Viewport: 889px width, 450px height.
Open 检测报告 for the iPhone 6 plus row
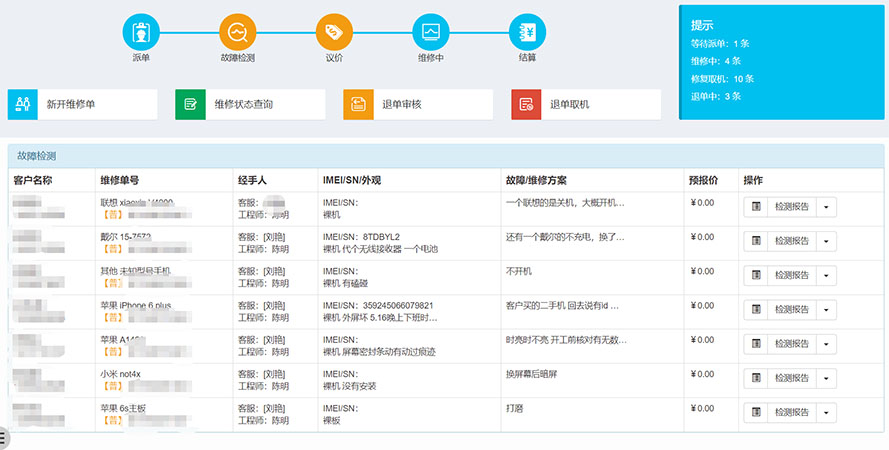pos(792,309)
